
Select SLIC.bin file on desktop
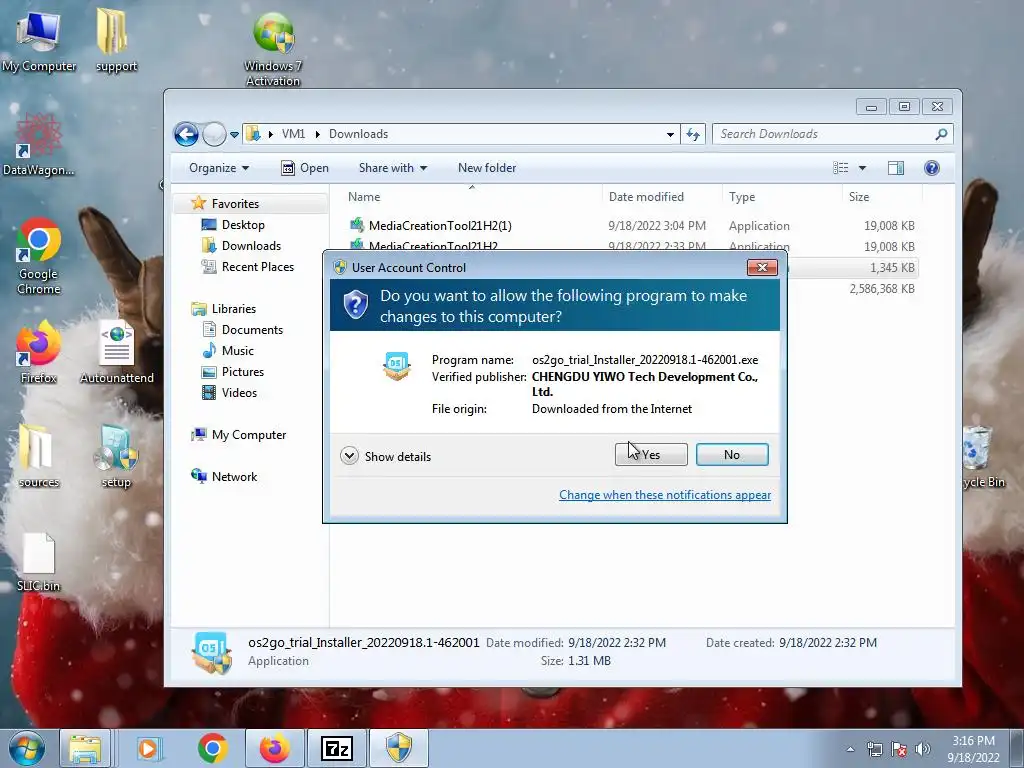click(x=38, y=562)
